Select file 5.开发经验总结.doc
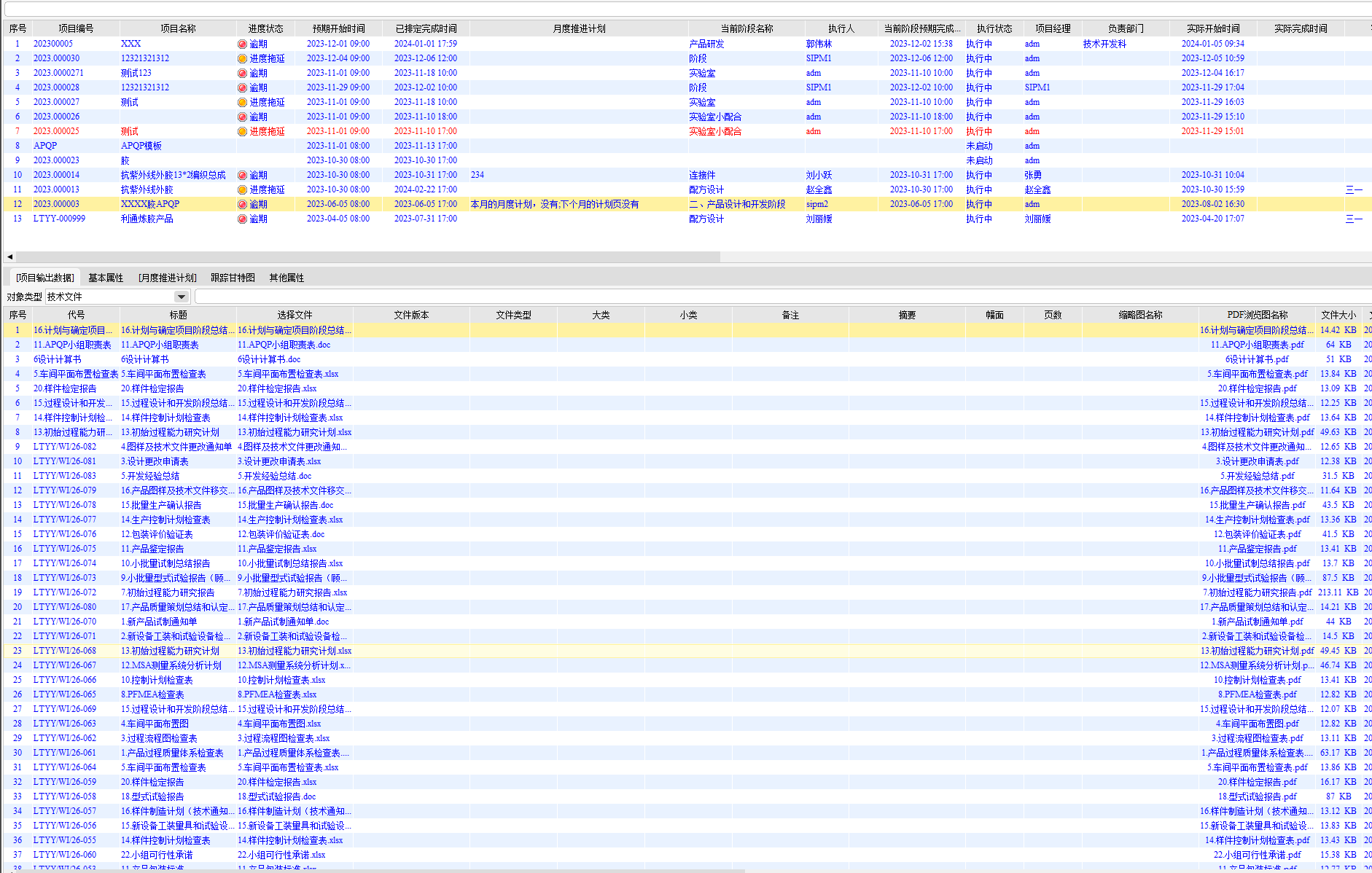Screen dimensions: 1372x873 pyautogui.click(x=275, y=476)
